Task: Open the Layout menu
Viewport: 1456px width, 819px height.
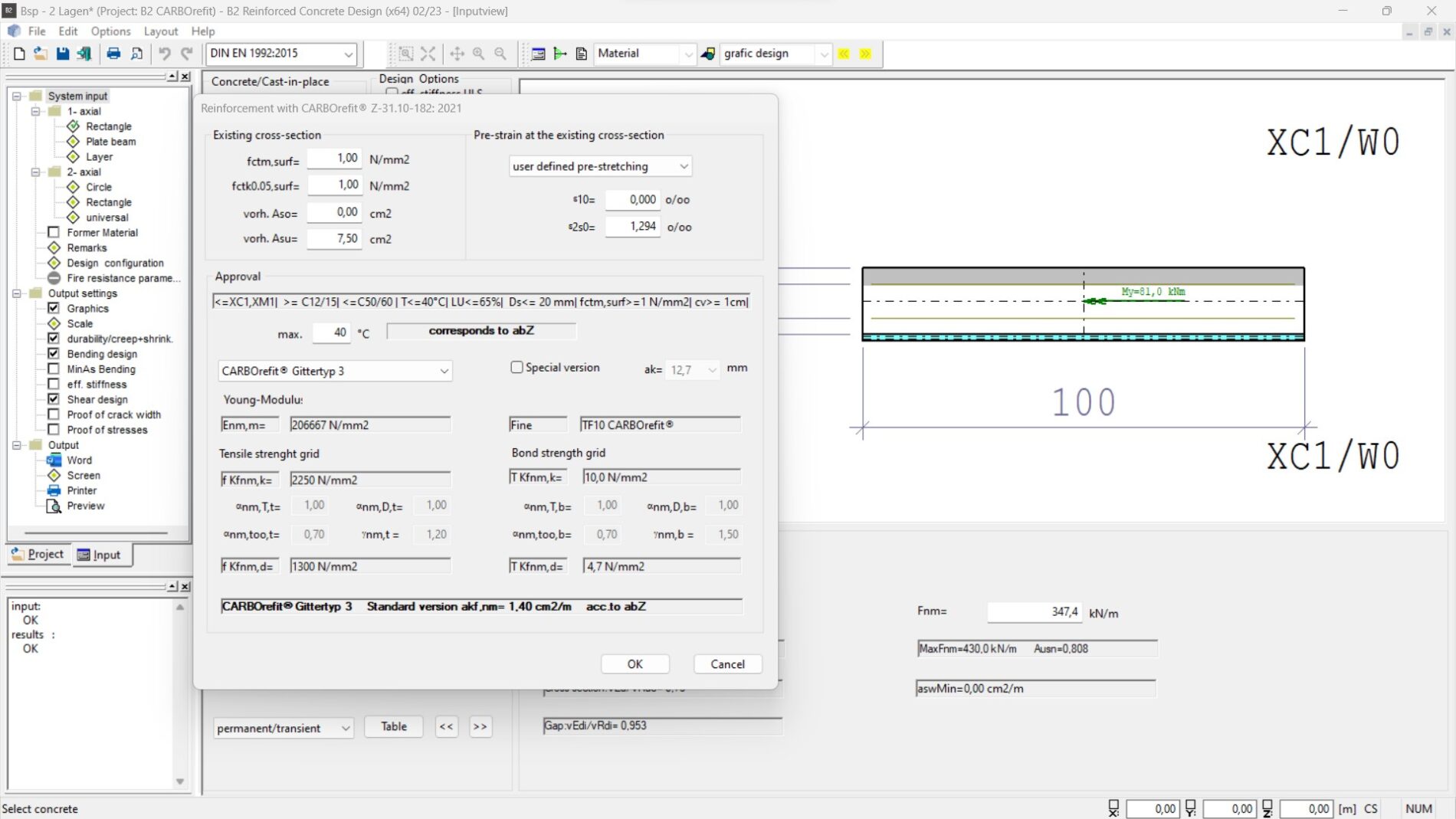Action: (x=161, y=31)
